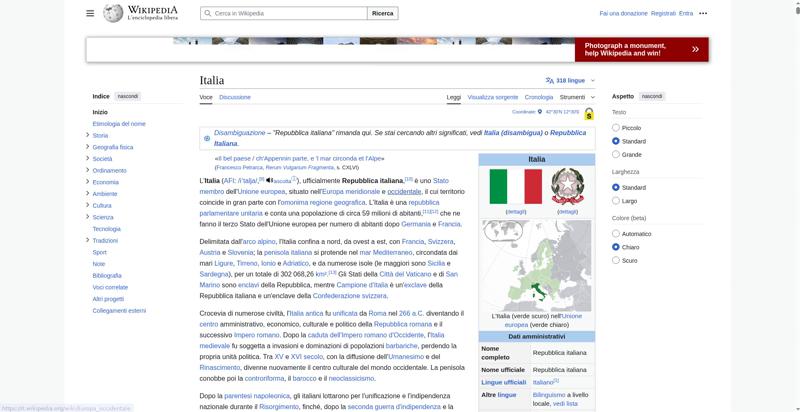Viewport: 800px width, 412px height.
Task: Expand the Storia section
Action: (x=88, y=135)
